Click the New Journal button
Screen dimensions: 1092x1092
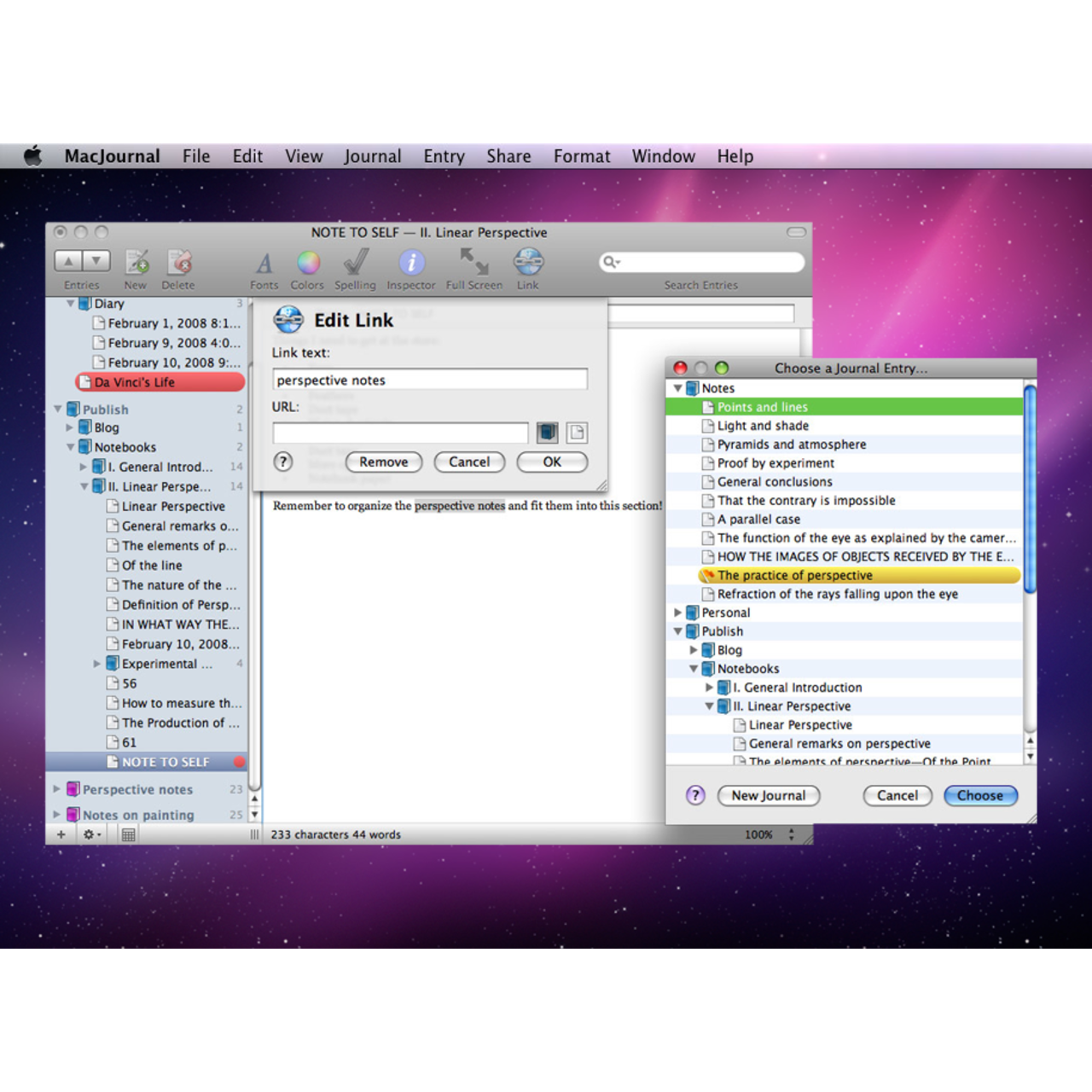coord(768,795)
